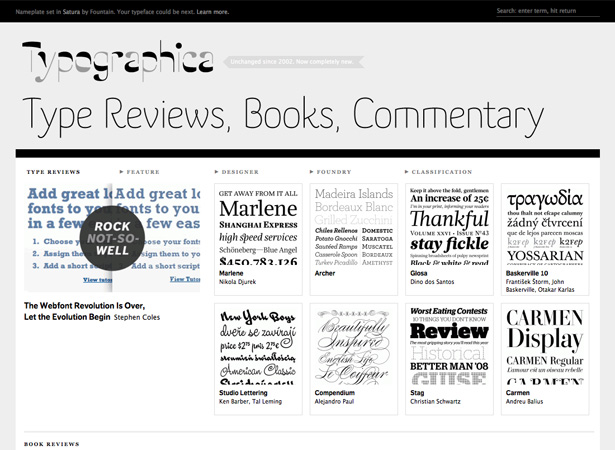Click the 'Unchanged since 2002' ribbon tagline

293,62
